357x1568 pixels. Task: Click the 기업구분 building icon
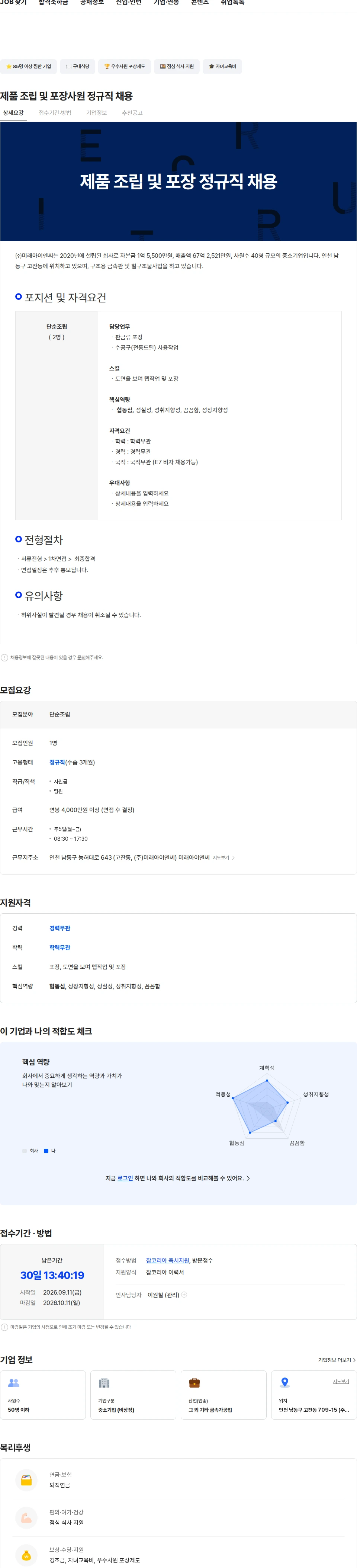point(104,1383)
